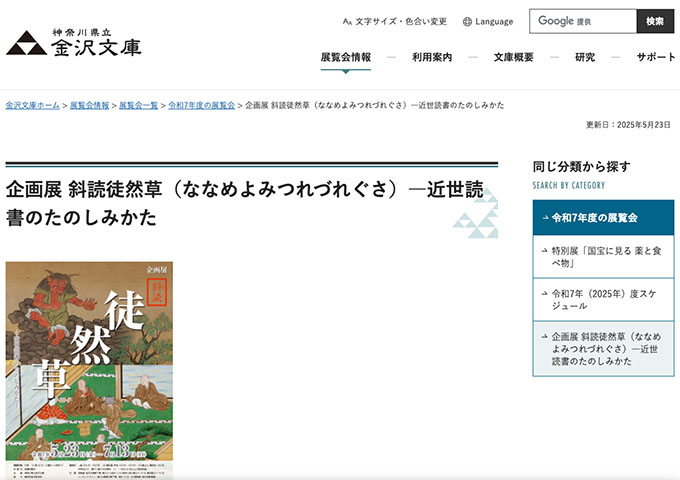Select 企画展 斜読徒然草 sidebar link

click(x=603, y=349)
